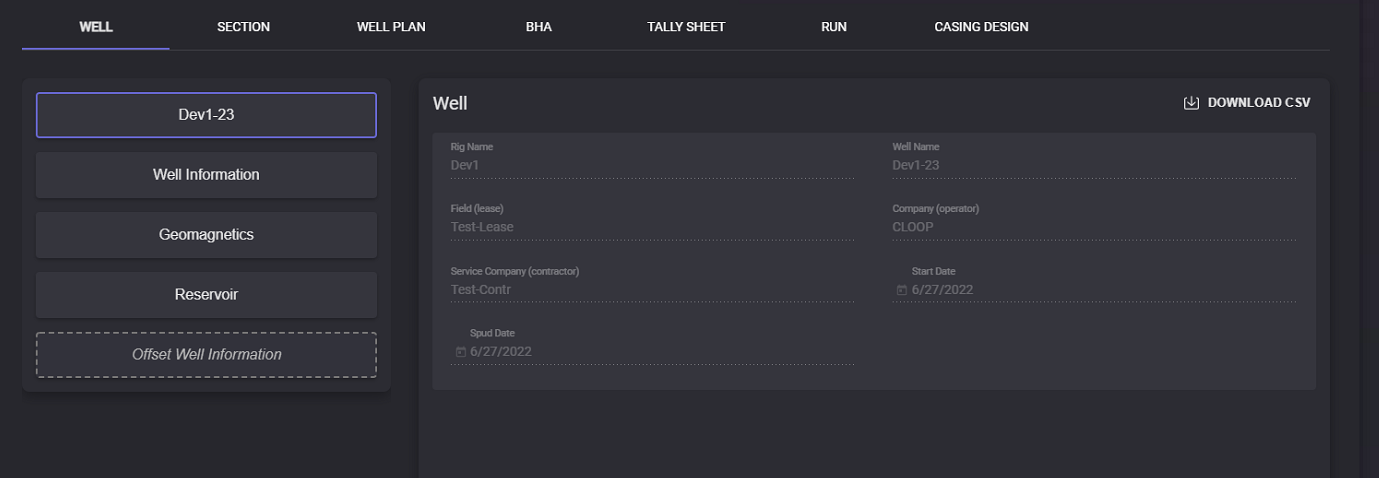Open the Well Information section

point(206,175)
